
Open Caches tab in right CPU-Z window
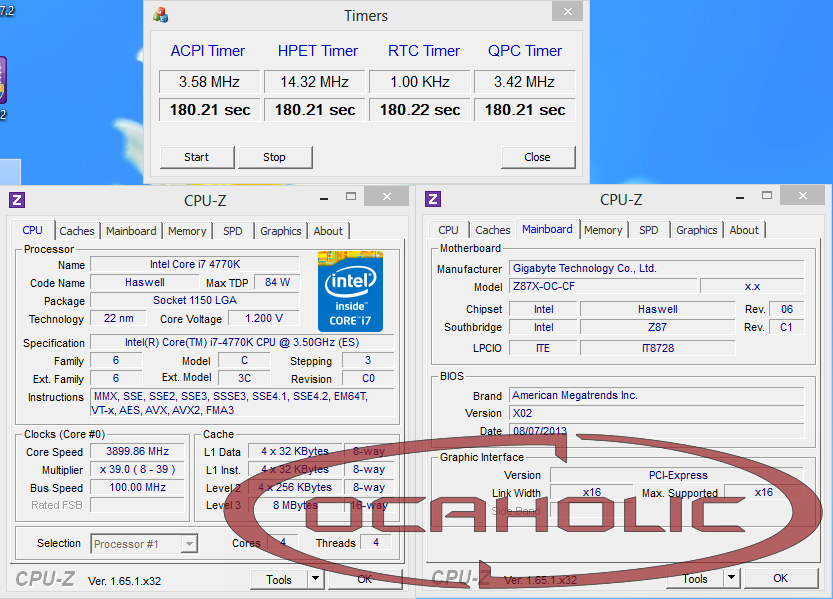click(493, 230)
